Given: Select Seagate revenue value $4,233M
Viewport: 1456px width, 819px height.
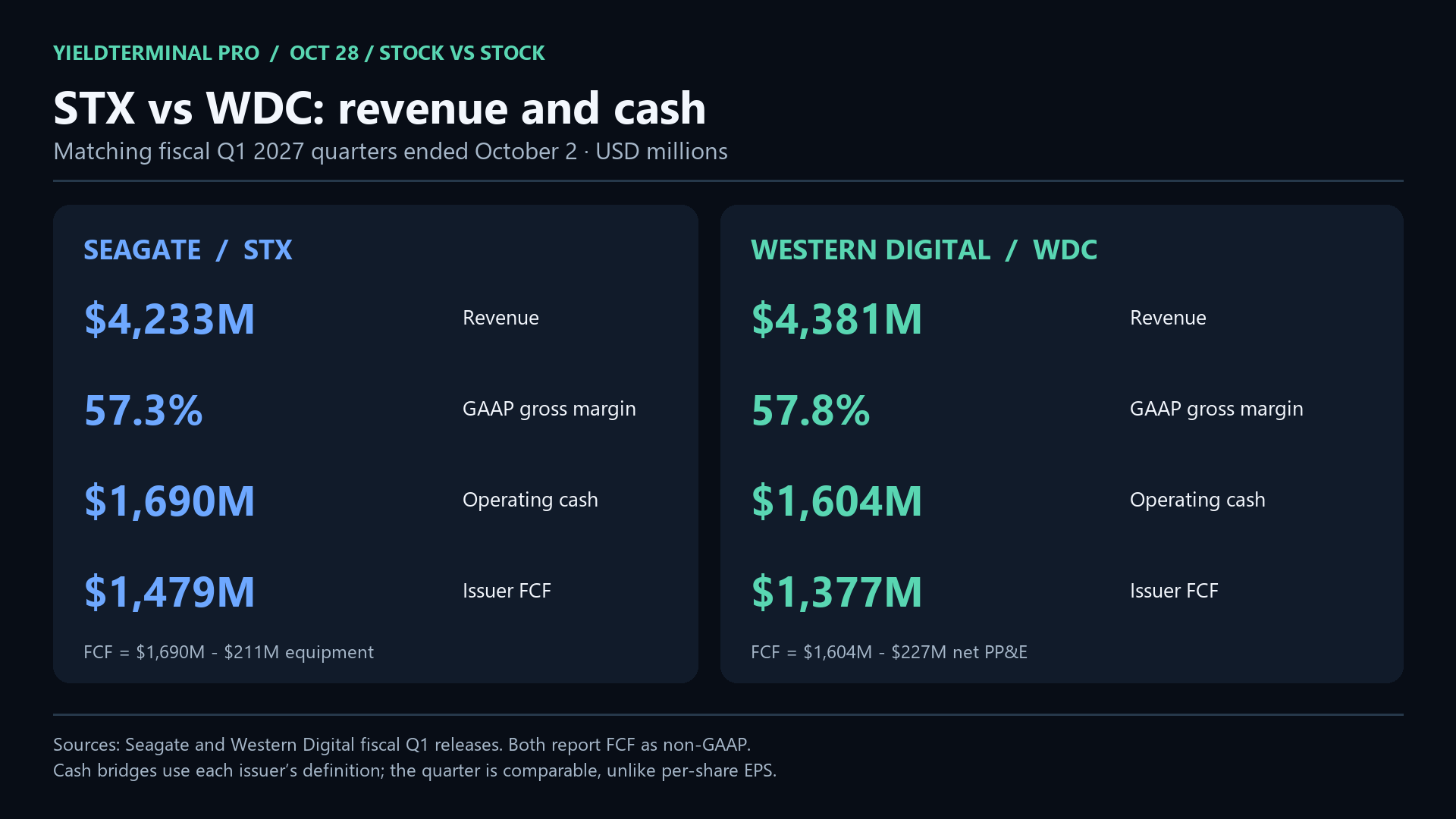Looking at the screenshot, I should pos(169,319).
